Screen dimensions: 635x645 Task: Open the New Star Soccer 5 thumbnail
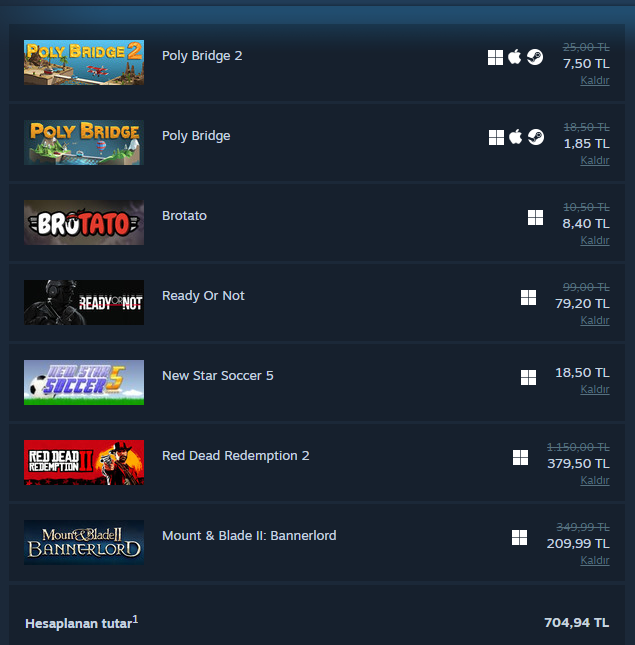pyautogui.click(x=84, y=383)
